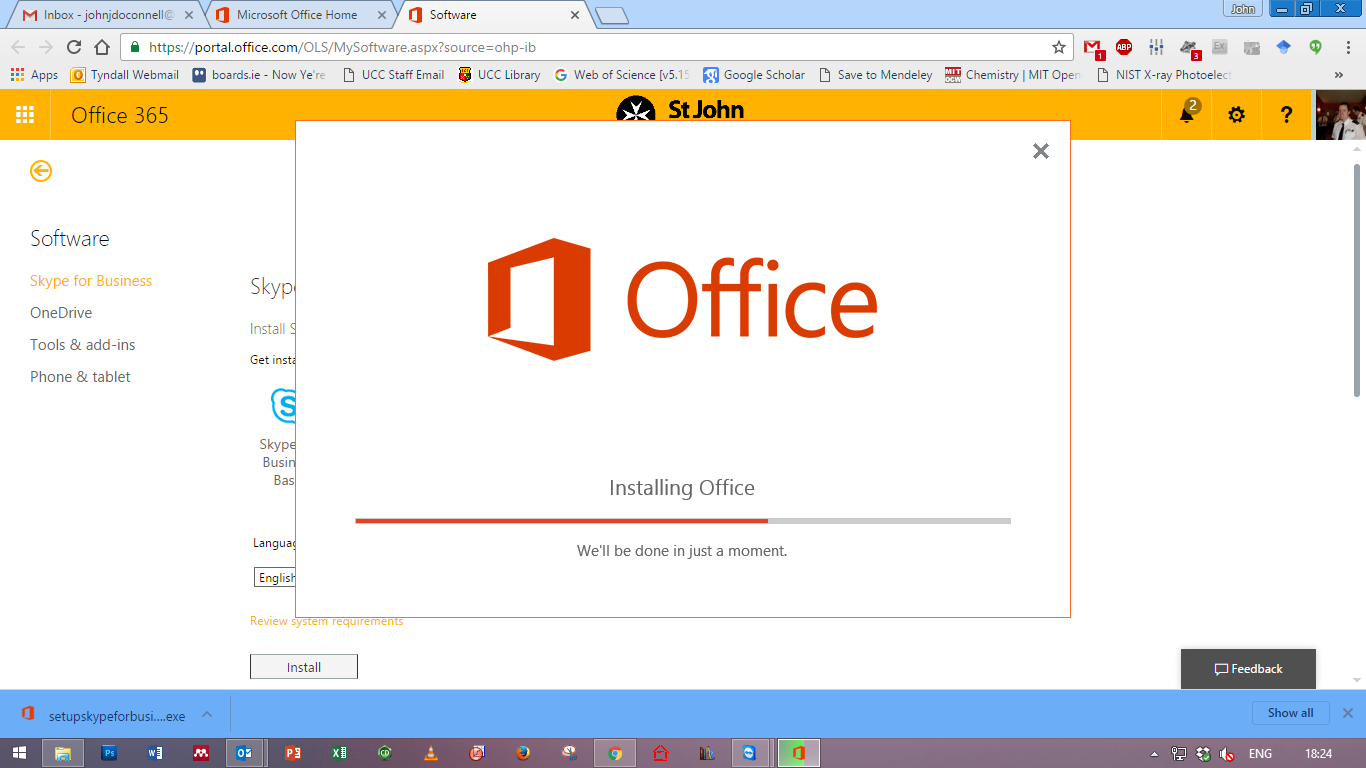Go to Chrome home page icon
The height and width of the screenshot is (768, 1366).
coord(102,47)
